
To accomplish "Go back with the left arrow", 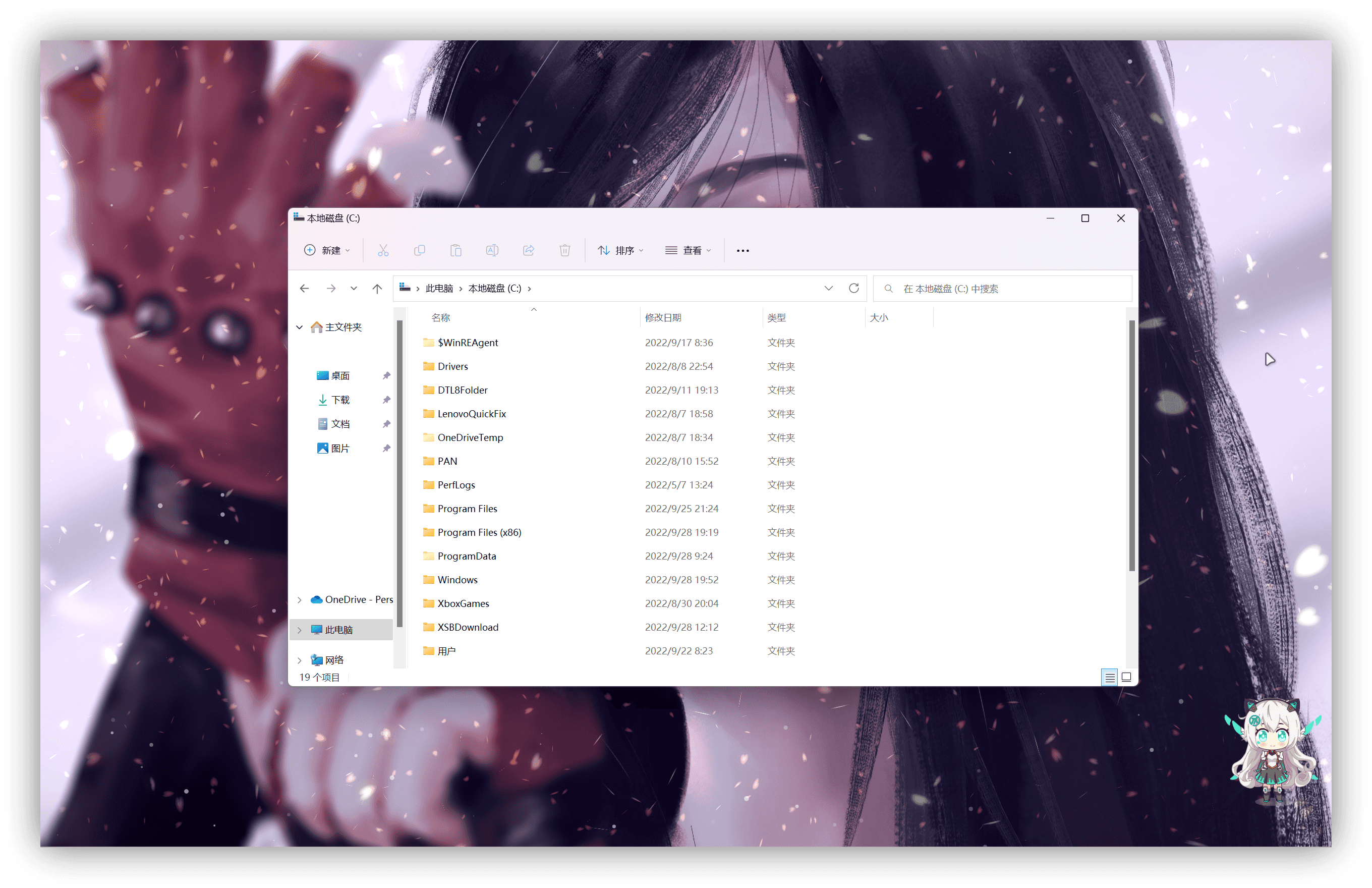I will (304, 288).
